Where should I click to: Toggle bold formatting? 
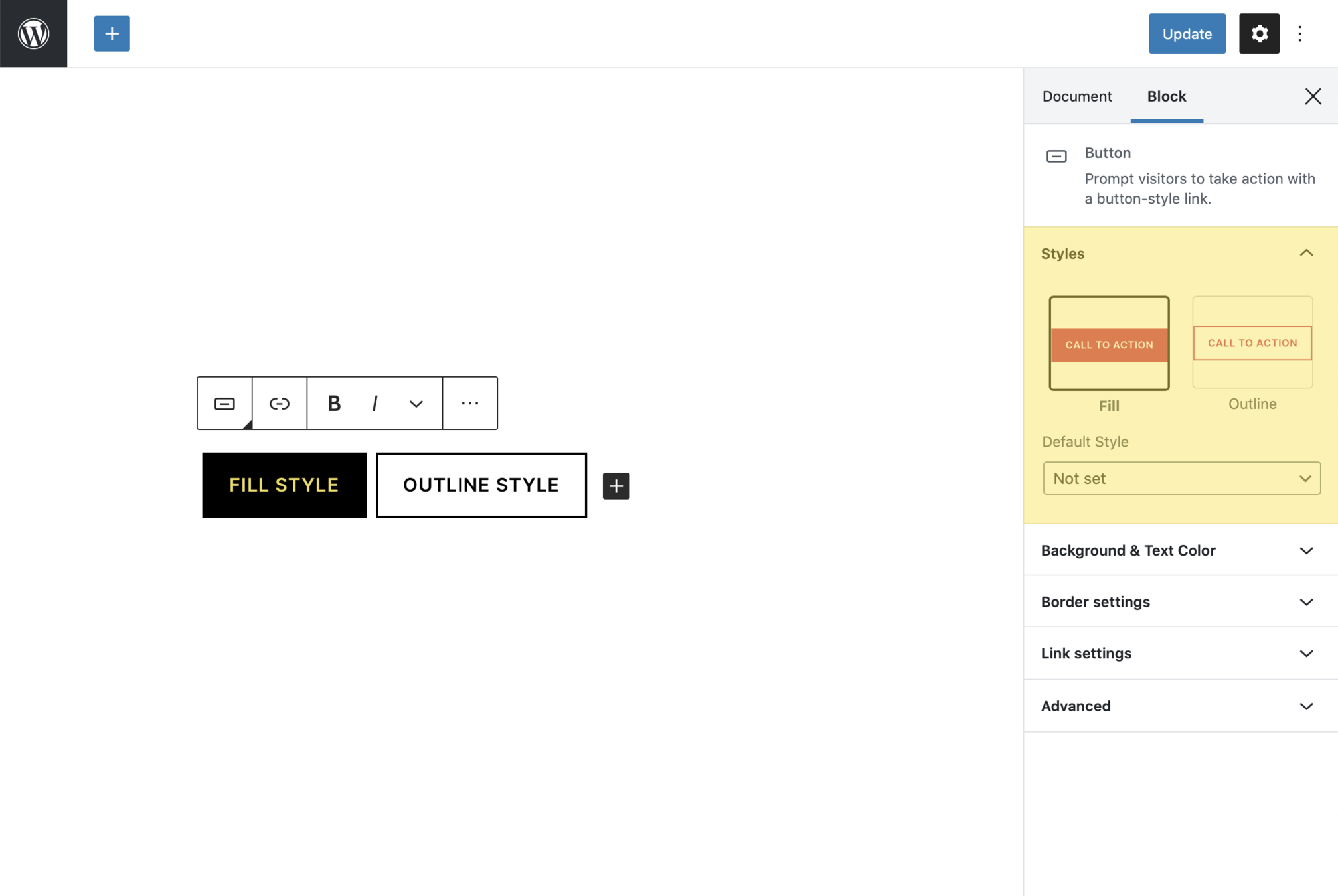pyautogui.click(x=334, y=403)
